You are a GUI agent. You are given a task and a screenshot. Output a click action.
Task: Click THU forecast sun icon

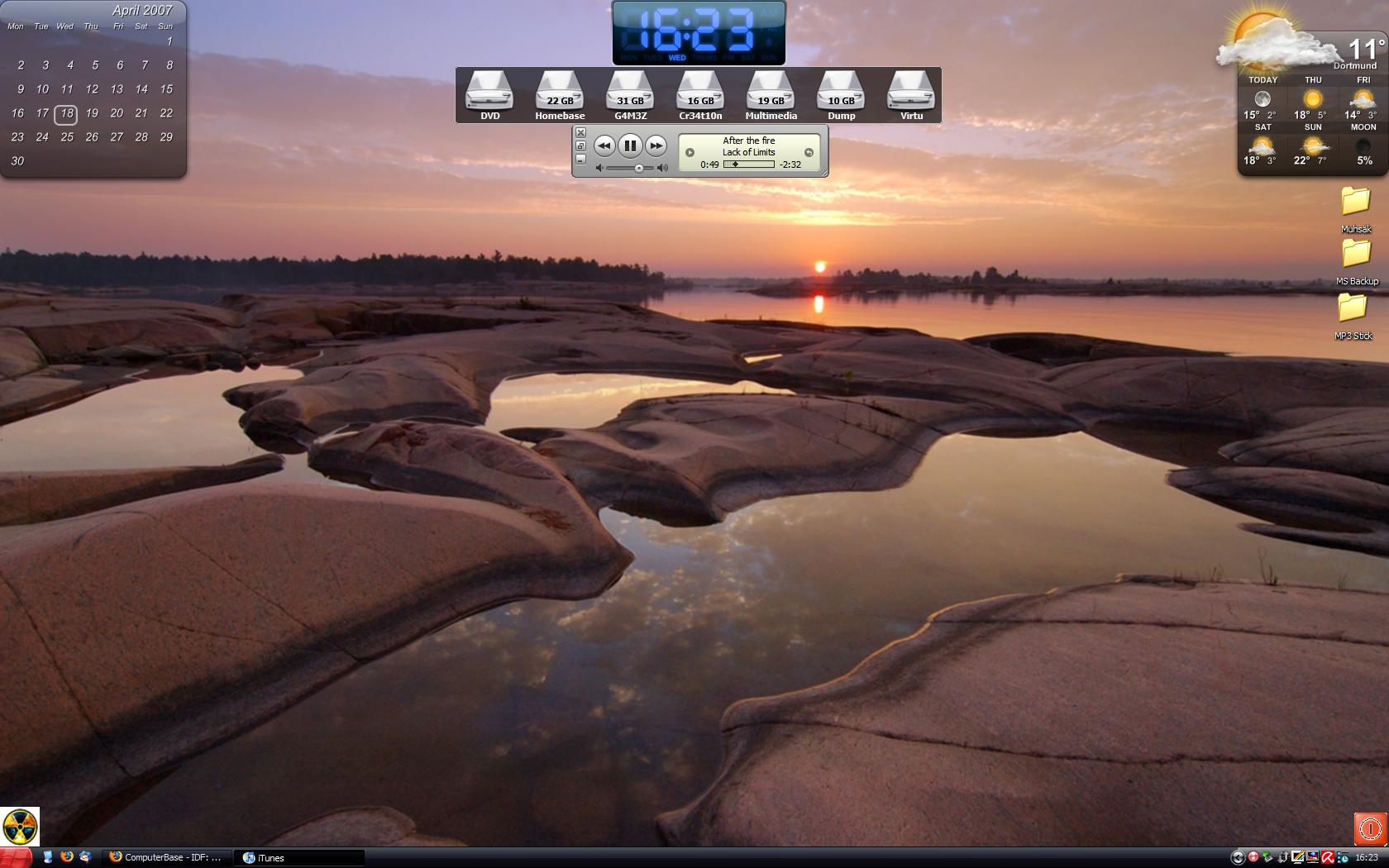(1313, 99)
